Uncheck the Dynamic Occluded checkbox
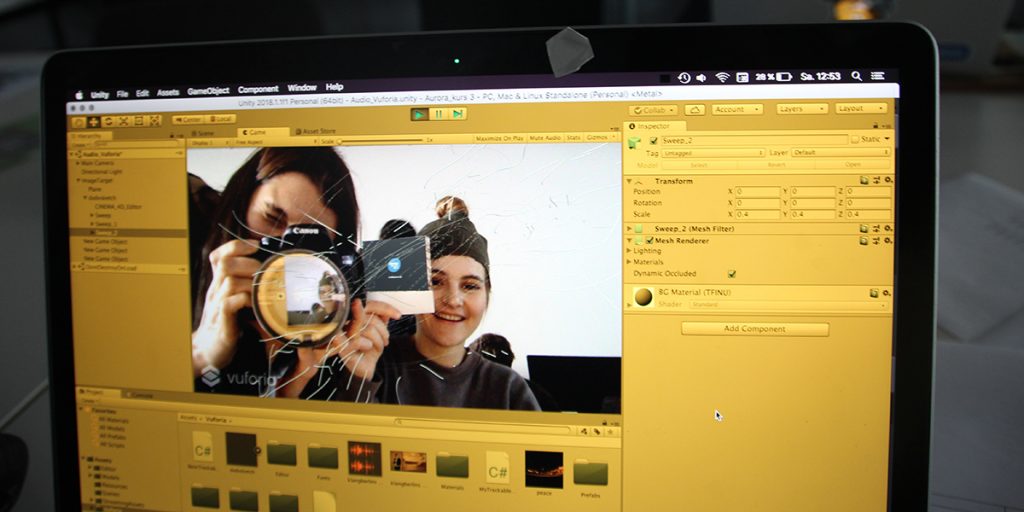1024x512 pixels. pos(732,273)
